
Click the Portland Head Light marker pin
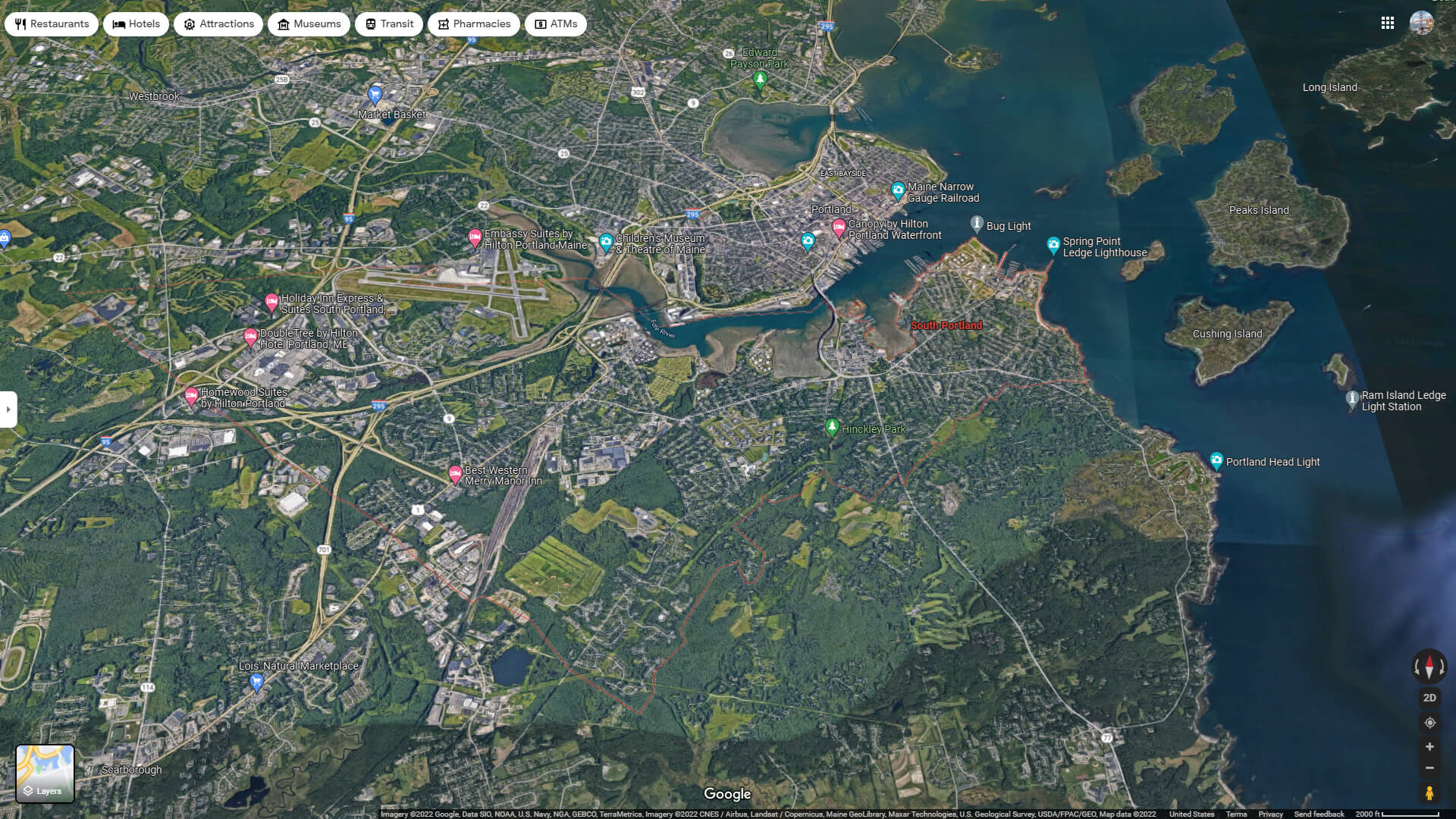tap(1216, 460)
